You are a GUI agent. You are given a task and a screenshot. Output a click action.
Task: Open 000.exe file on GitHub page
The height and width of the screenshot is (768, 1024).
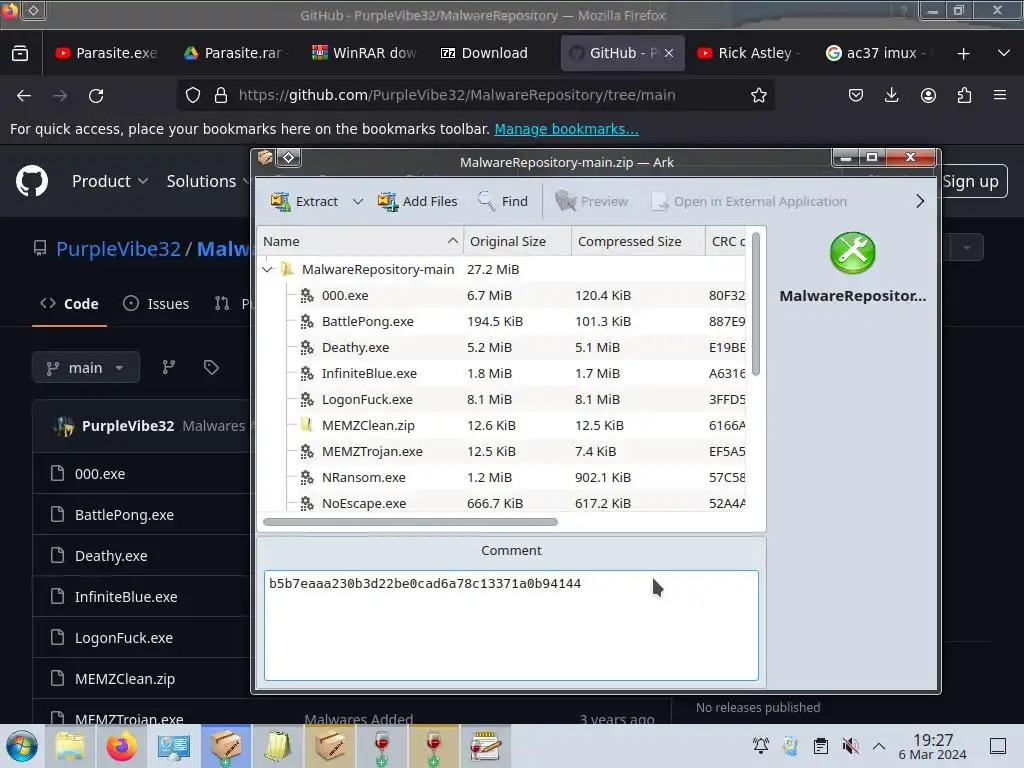tap(100, 473)
